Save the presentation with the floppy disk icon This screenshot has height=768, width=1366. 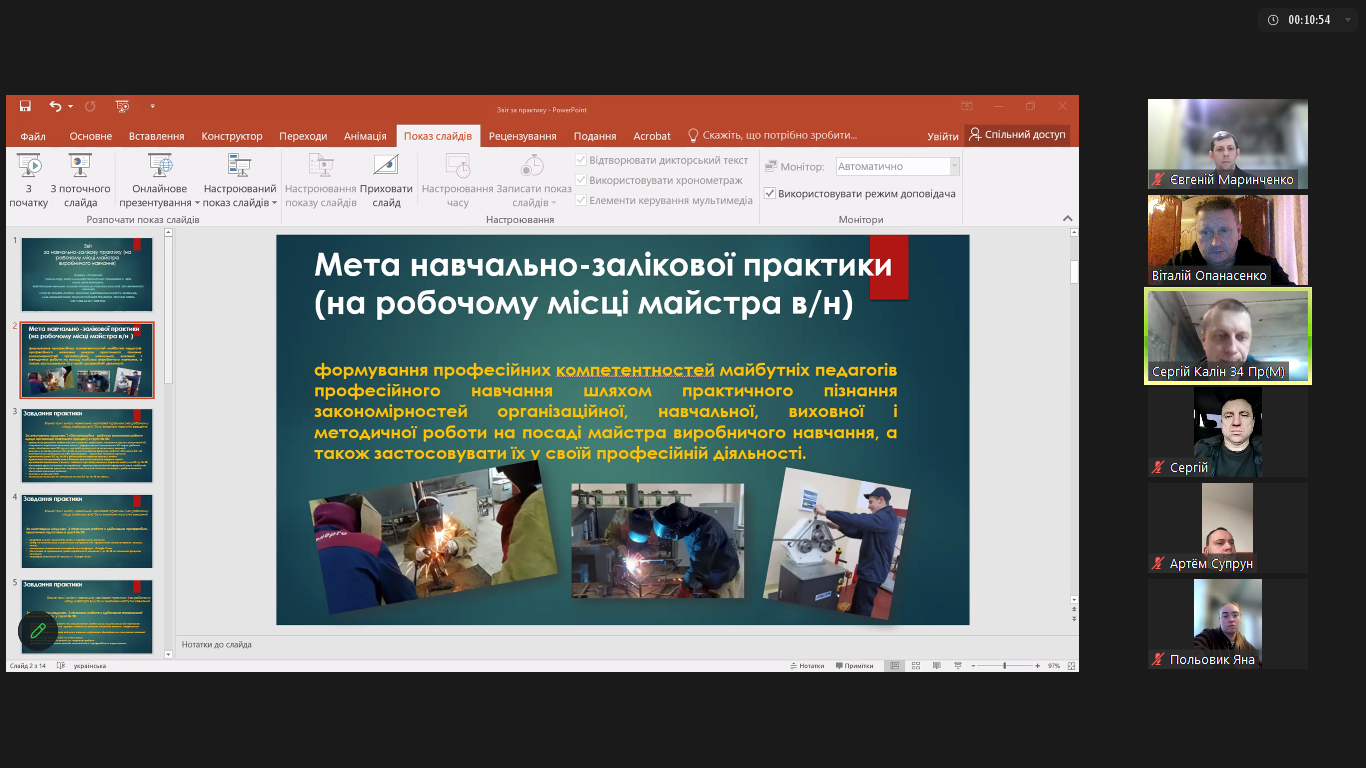pyautogui.click(x=25, y=106)
